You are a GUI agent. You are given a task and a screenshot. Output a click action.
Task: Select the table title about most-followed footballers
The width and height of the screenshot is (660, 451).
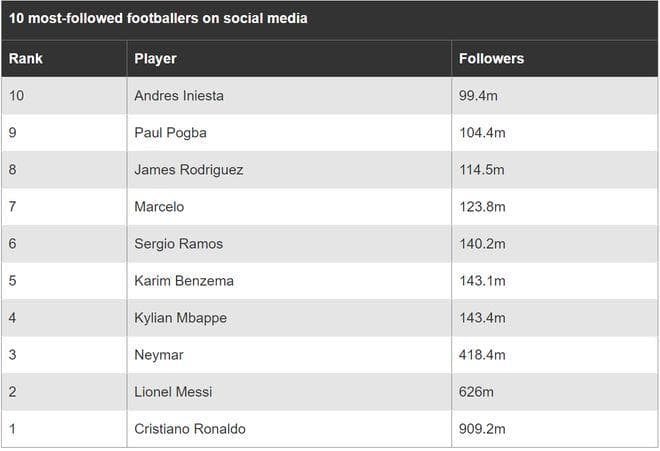pyautogui.click(x=158, y=19)
